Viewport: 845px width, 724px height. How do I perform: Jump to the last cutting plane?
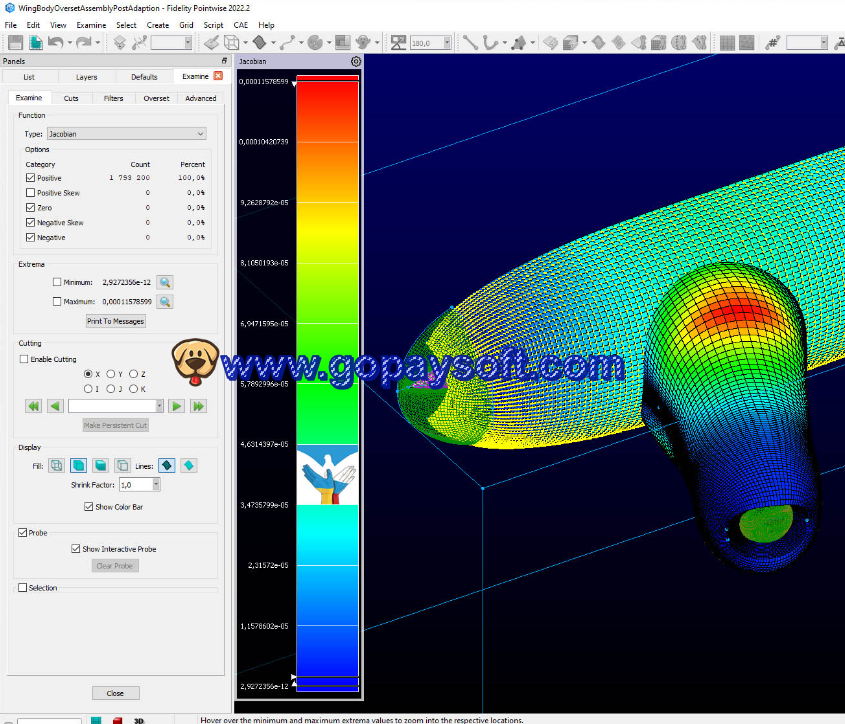[x=198, y=406]
